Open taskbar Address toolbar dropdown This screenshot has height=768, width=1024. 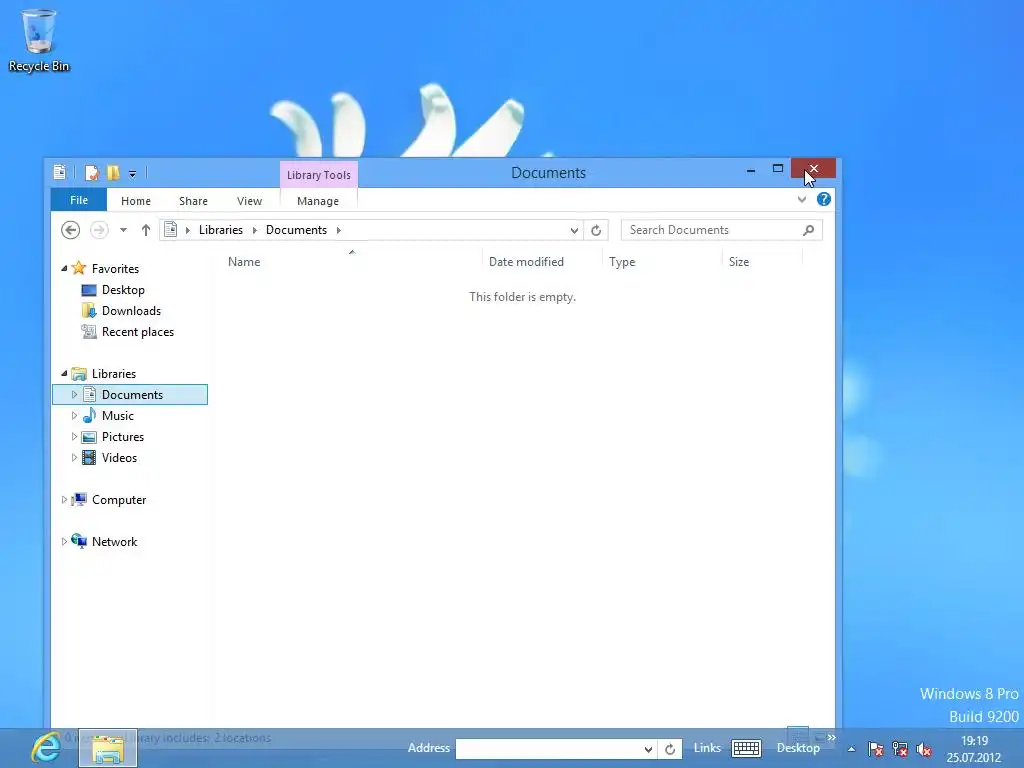tap(648, 749)
